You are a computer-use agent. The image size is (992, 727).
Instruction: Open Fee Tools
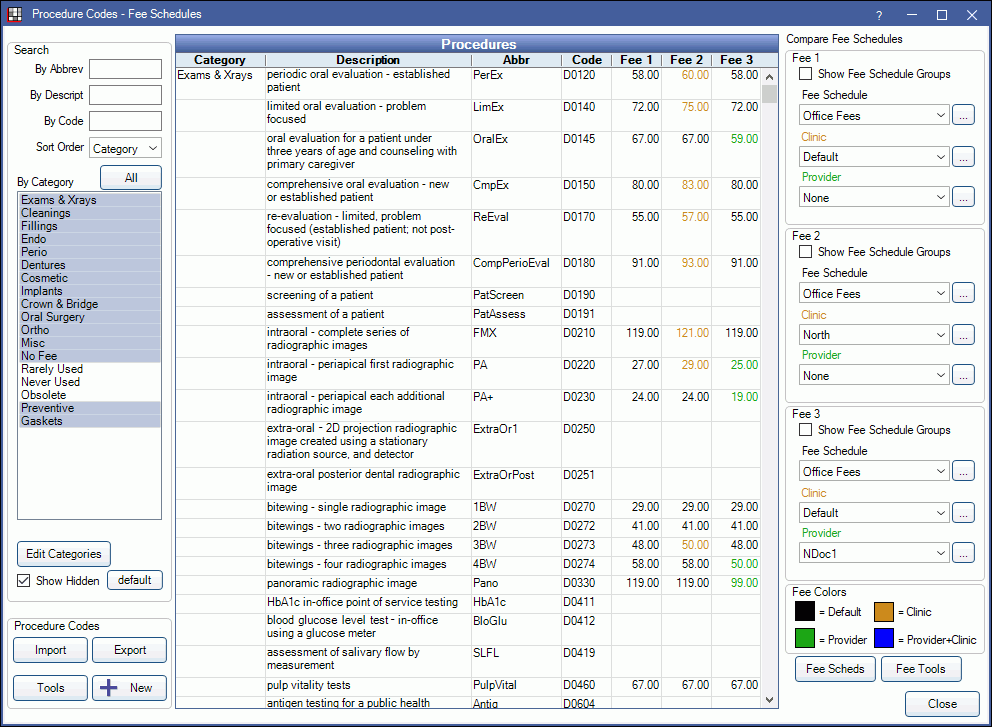[921, 669]
